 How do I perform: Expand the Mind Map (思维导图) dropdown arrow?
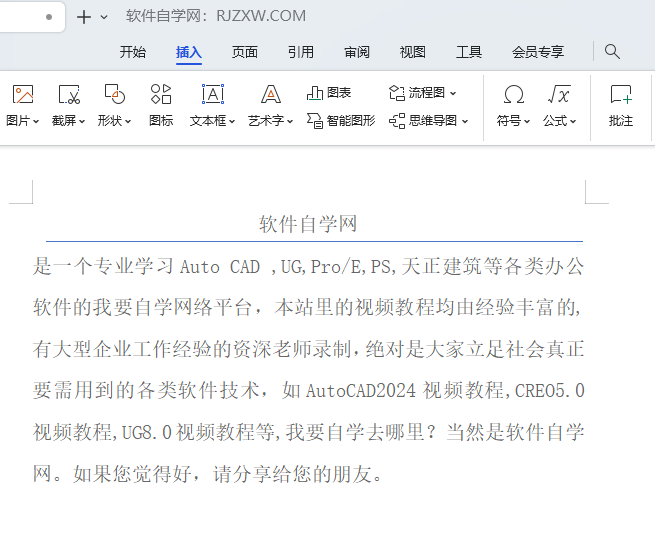[x=465, y=122]
